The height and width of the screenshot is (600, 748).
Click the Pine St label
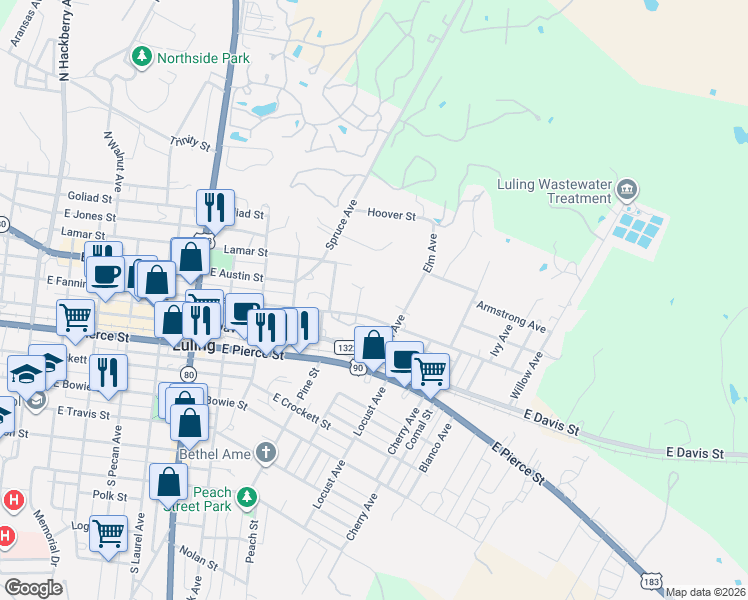coord(308,383)
